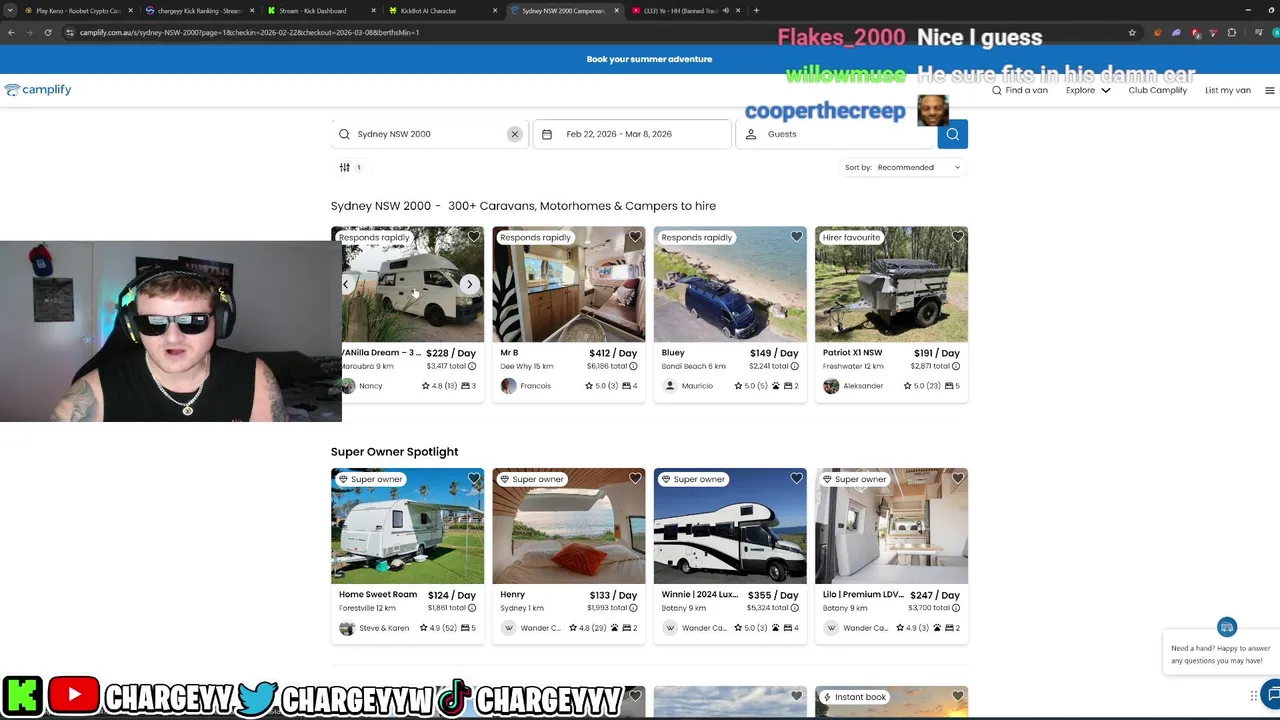Open Club Camplify link
Image resolution: width=1280 pixels, height=720 pixels.
(x=1157, y=90)
